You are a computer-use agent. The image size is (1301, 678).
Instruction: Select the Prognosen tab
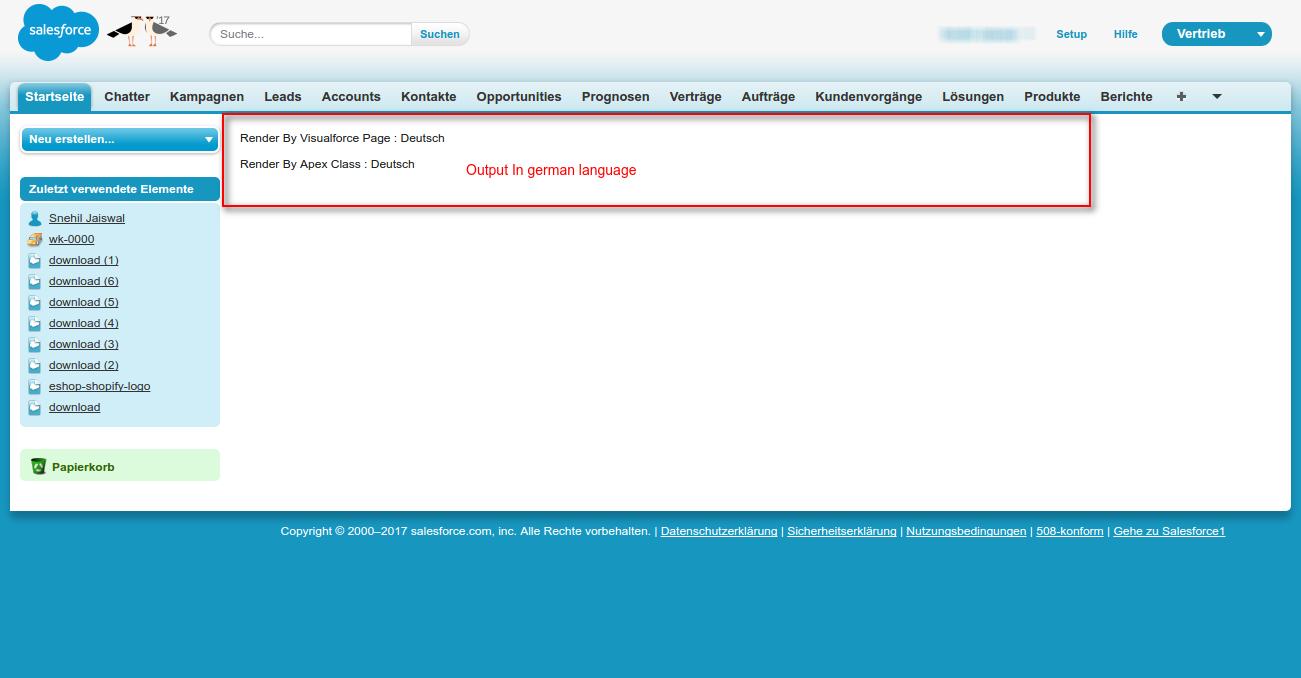coord(616,97)
